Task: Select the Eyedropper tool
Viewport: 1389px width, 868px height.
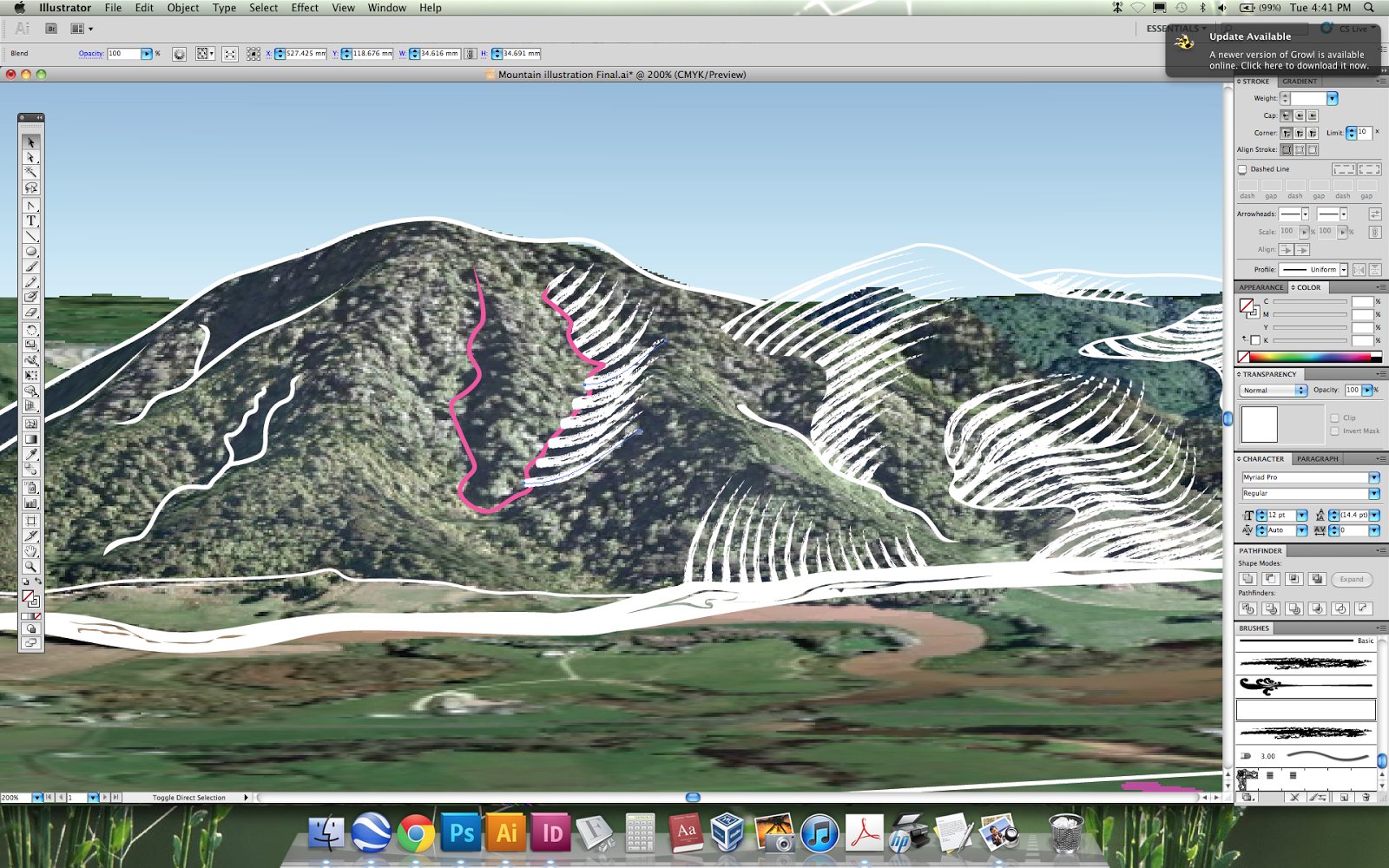Action: pos(31,454)
